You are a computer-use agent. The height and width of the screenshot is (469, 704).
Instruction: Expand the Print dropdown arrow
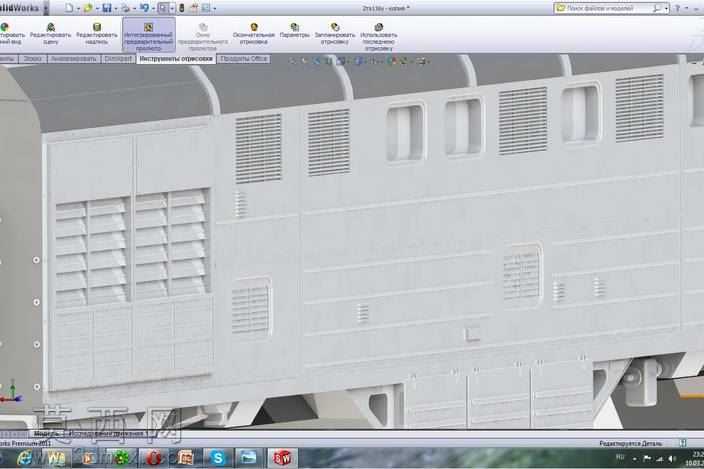coord(134,8)
